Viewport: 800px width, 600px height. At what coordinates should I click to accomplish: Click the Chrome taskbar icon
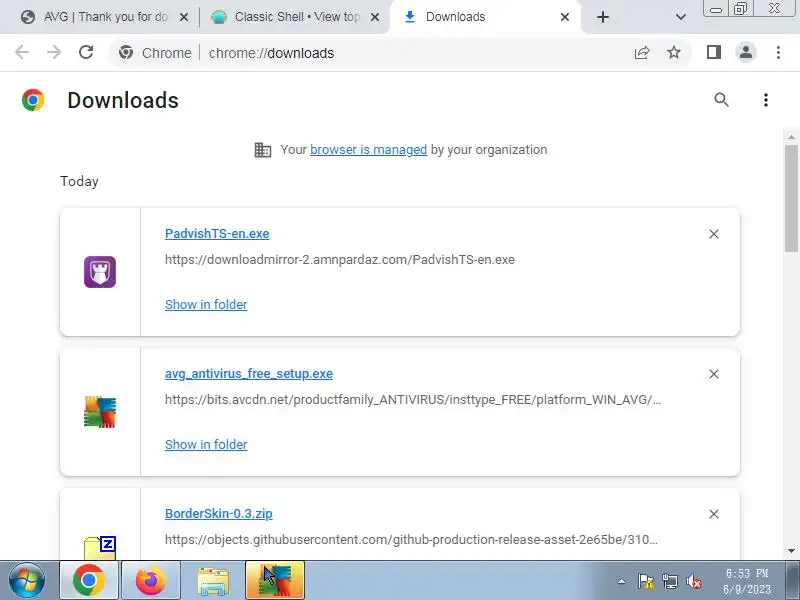click(x=89, y=581)
